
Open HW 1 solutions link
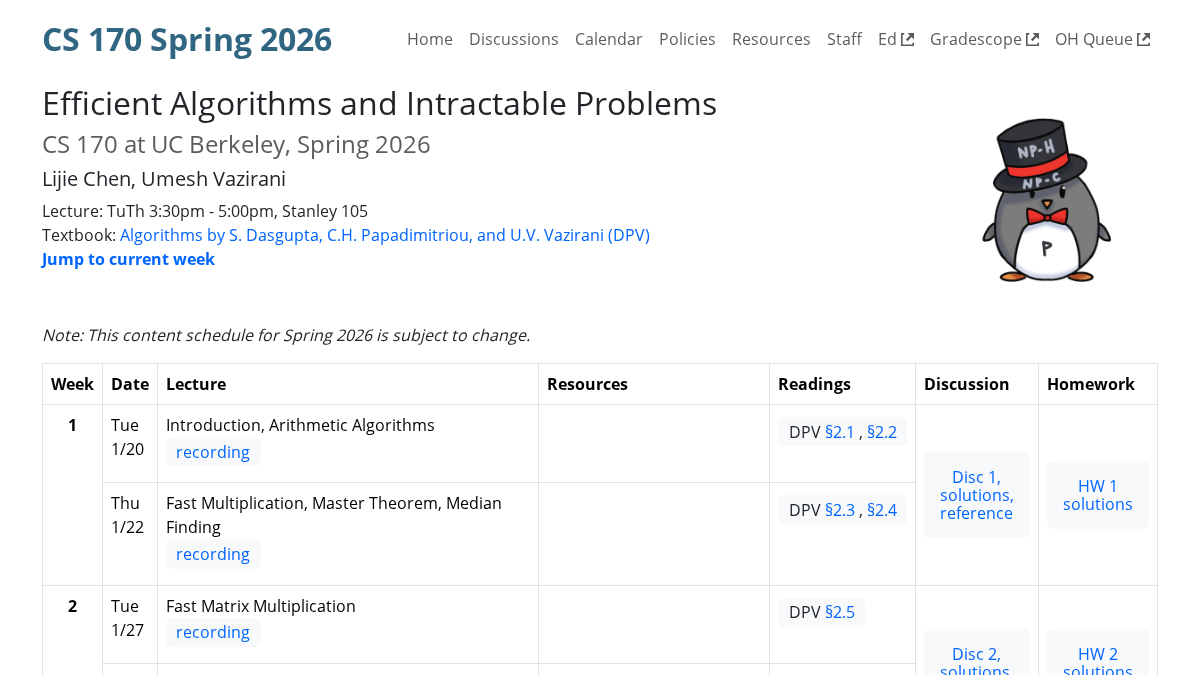pos(1098,504)
